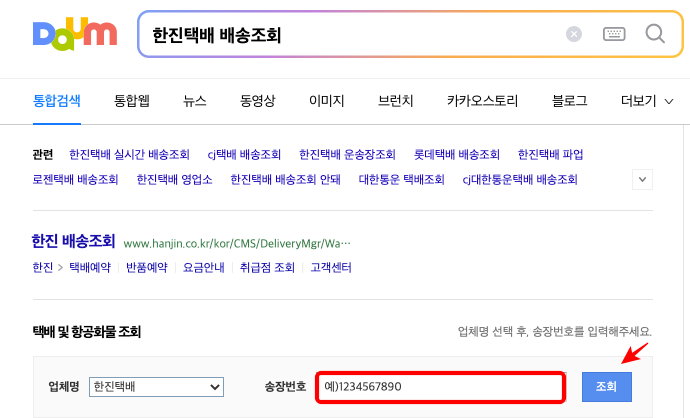Image resolution: width=690 pixels, height=418 pixels.
Task: Submit search with magnifier icon
Action: [655, 33]
